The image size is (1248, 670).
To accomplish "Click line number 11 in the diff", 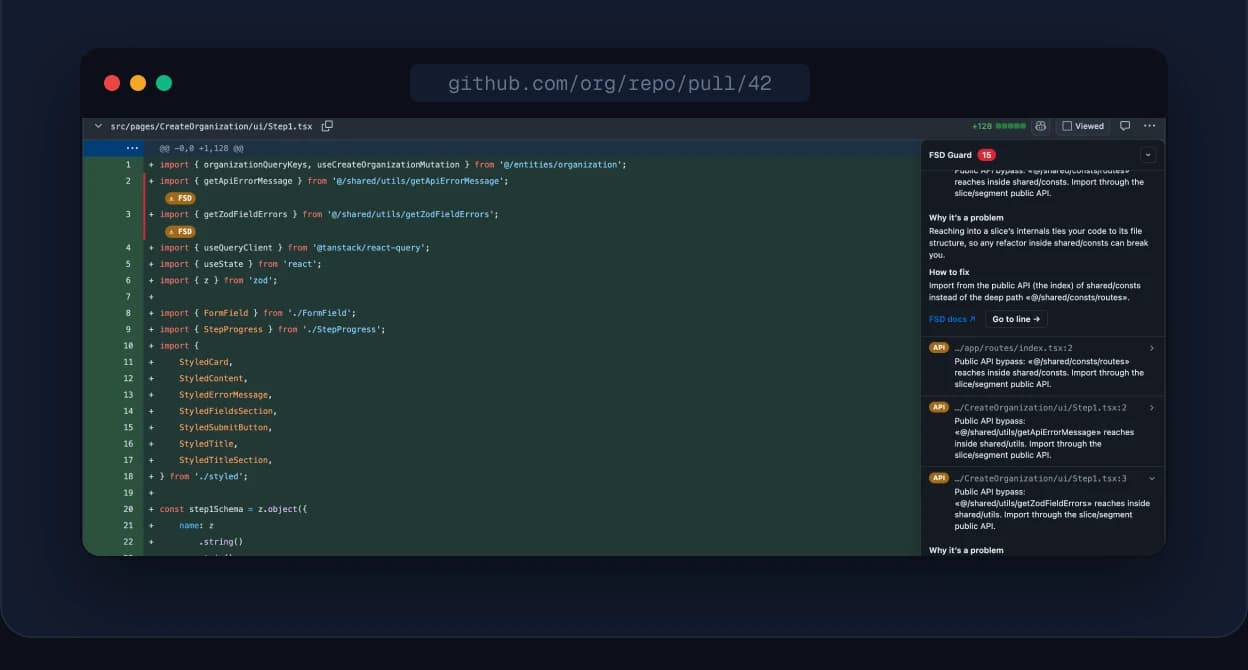I will [128, 362].
